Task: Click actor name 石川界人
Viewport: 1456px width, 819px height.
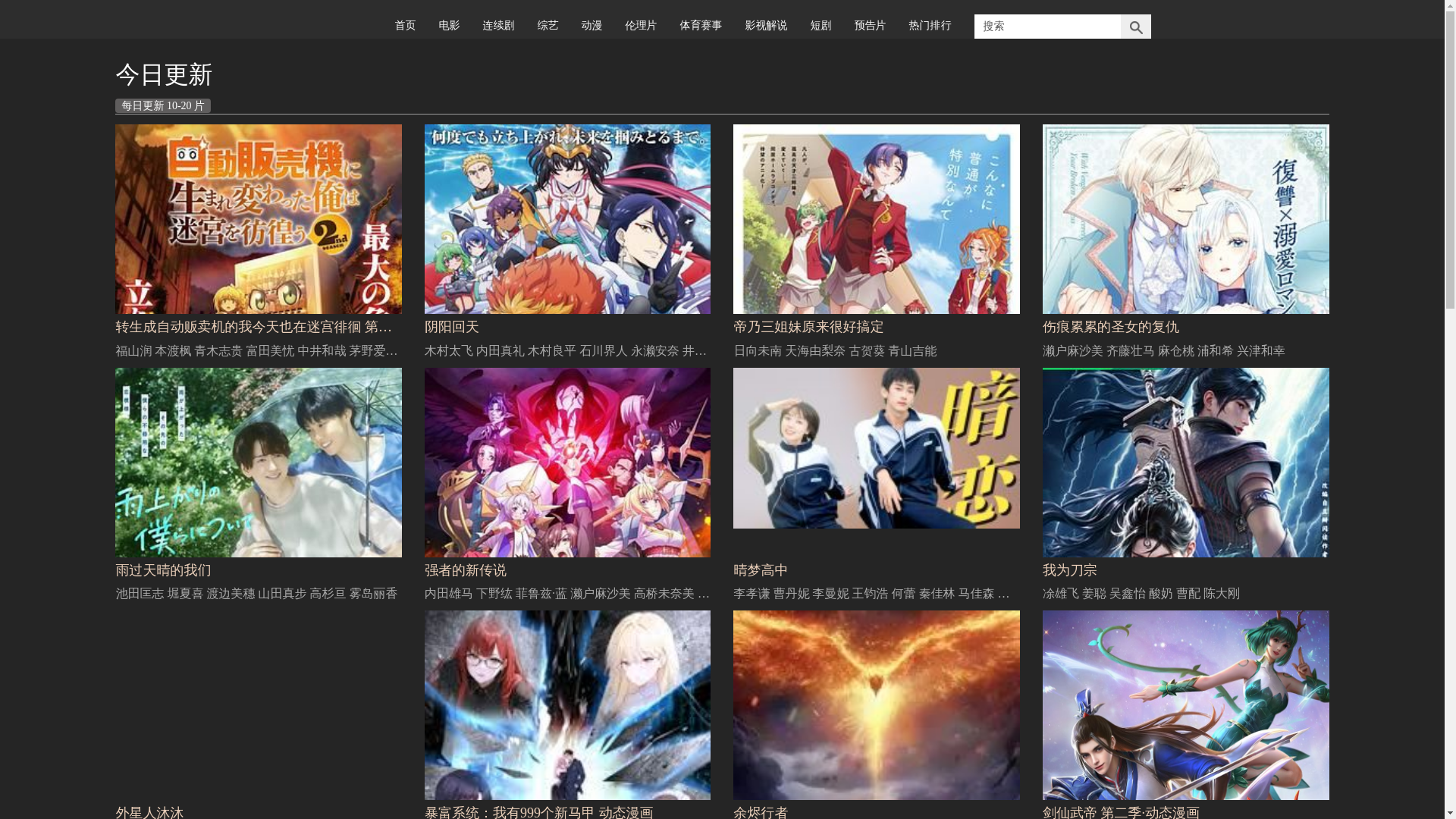Action: click(x=604, y=351)
